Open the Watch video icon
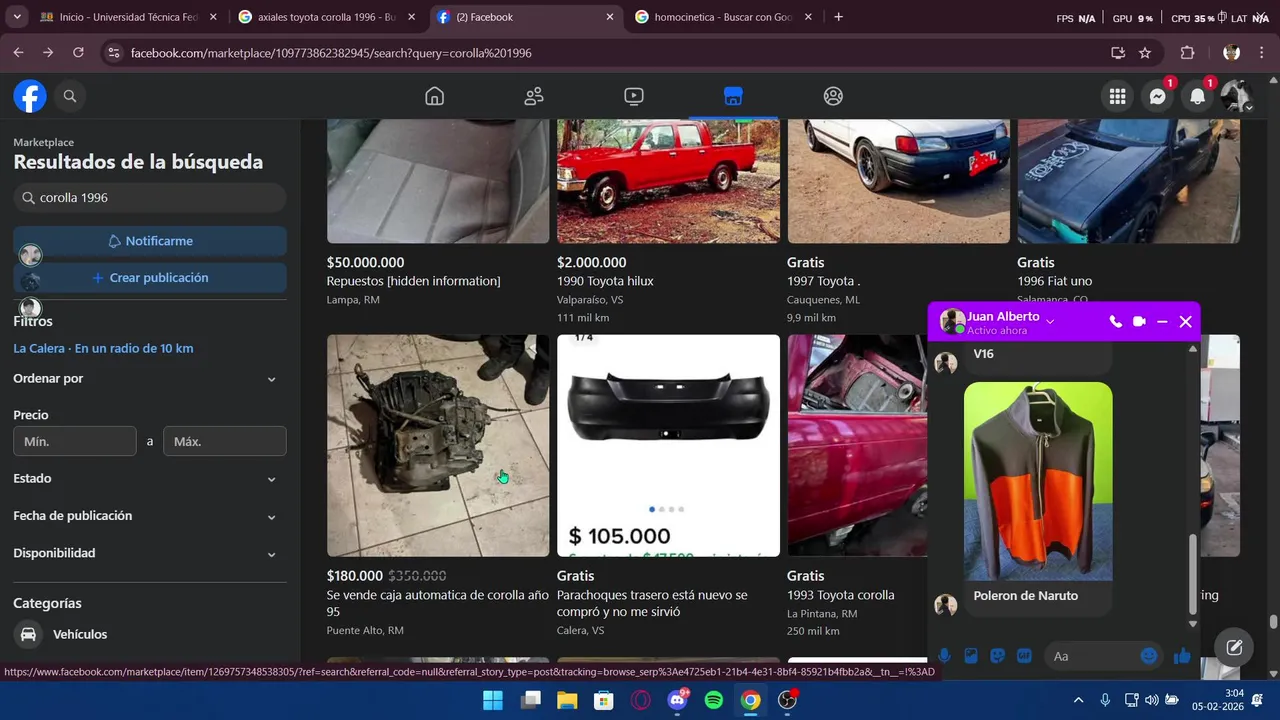Image resolution: width=1280 pixels, height=720 pixels. [634, 96]
